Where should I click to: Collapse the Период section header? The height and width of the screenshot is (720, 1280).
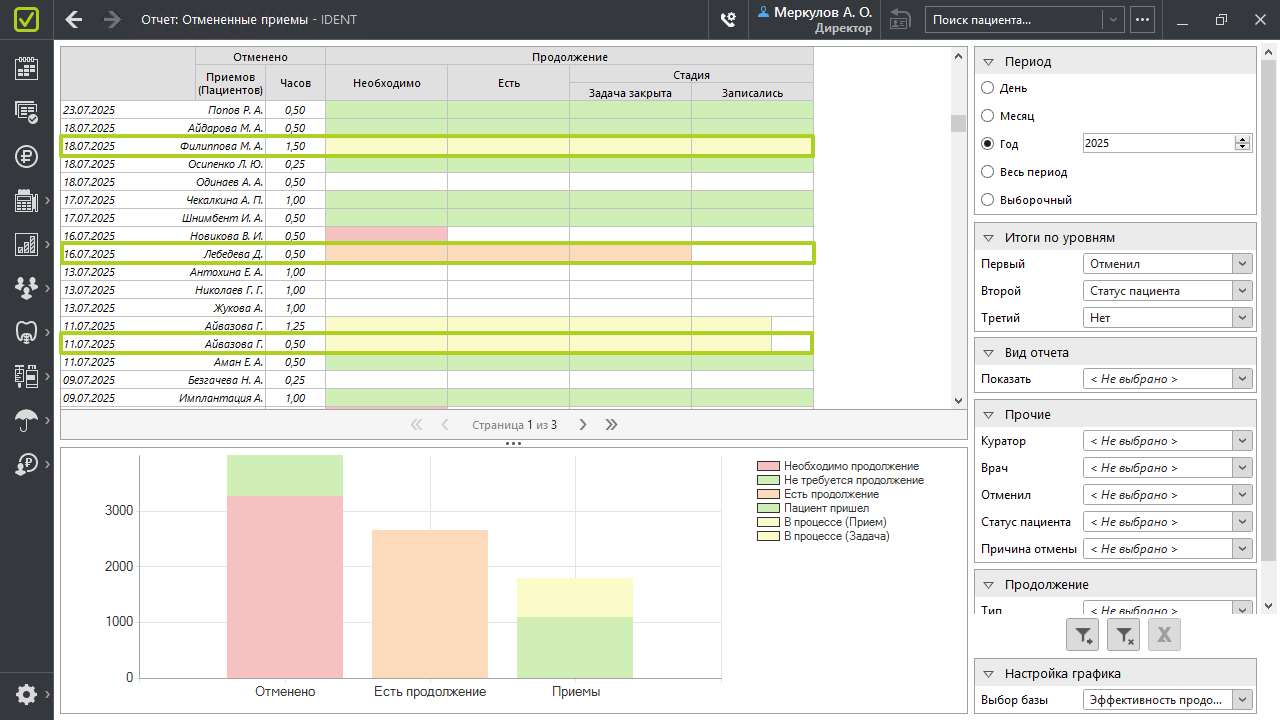pos(987,61)
